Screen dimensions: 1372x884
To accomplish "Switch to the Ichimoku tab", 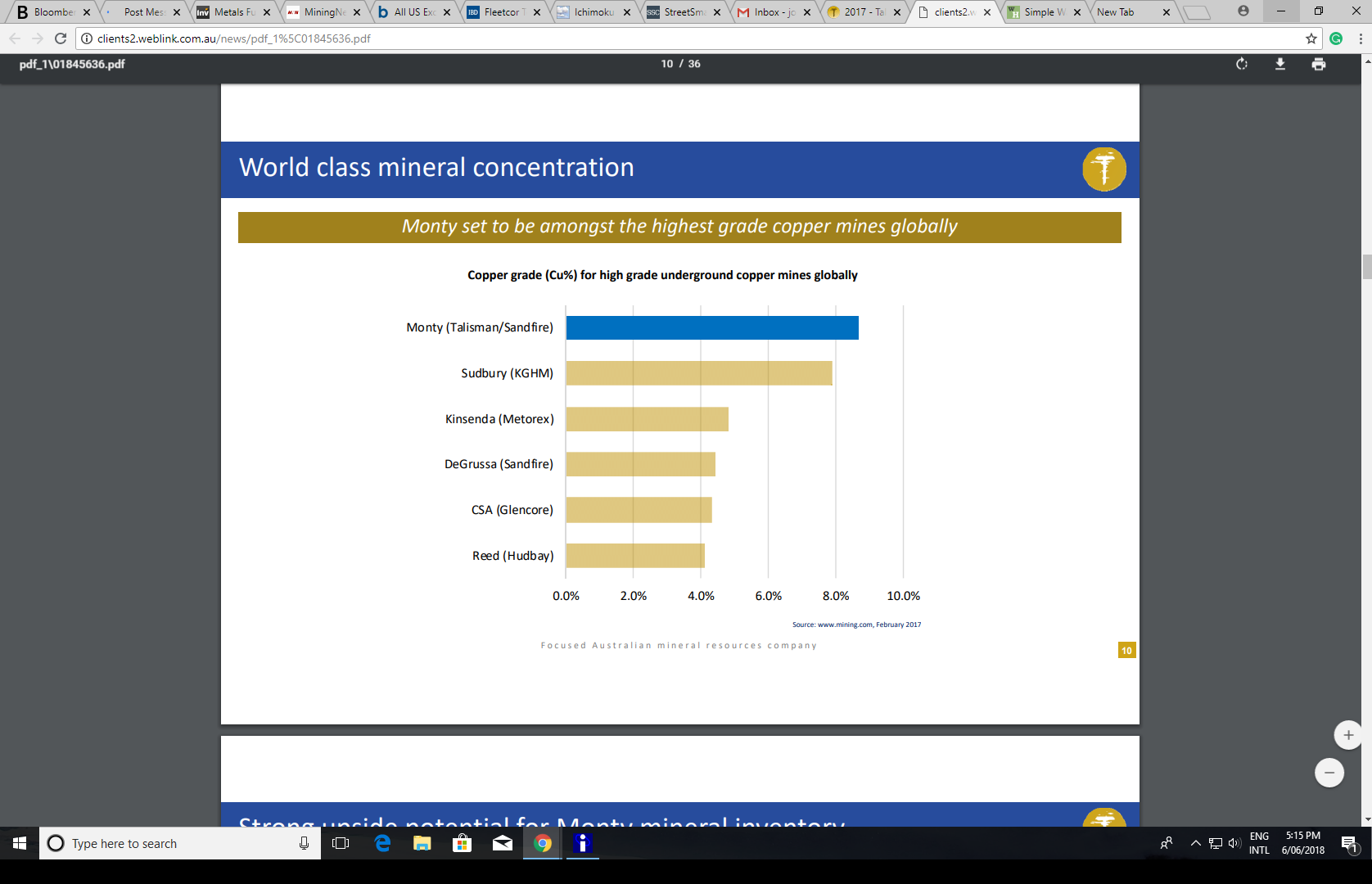I will (592, 12).
